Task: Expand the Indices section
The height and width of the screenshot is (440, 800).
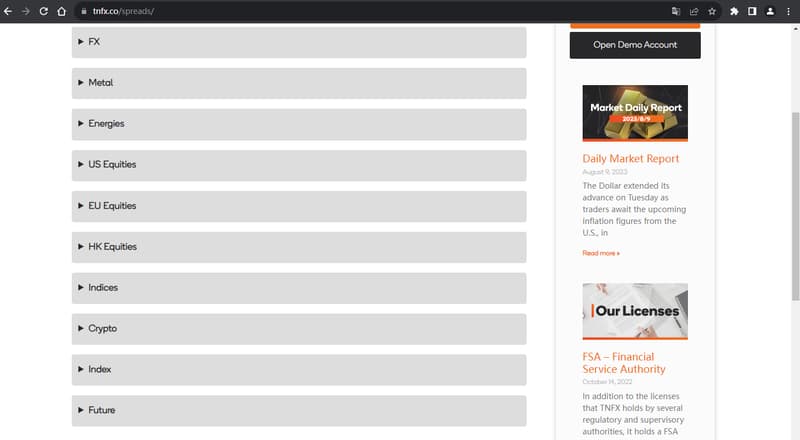Action: tap(299, 288)
